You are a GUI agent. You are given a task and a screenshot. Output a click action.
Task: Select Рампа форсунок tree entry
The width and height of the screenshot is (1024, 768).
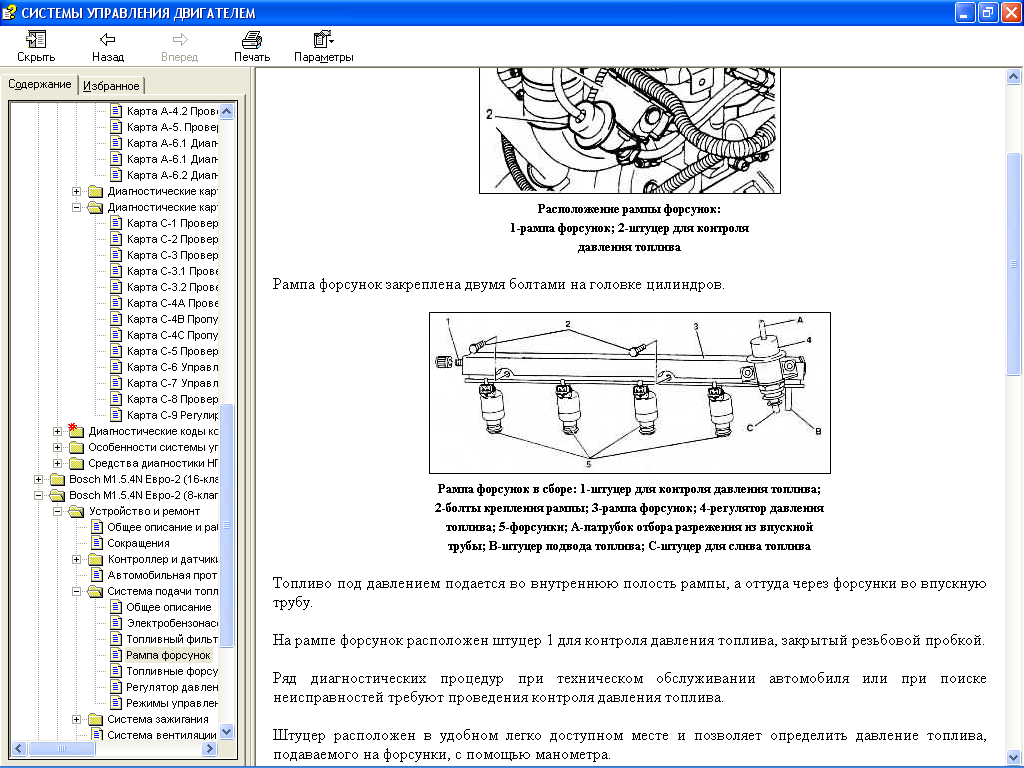coord(168,655)
